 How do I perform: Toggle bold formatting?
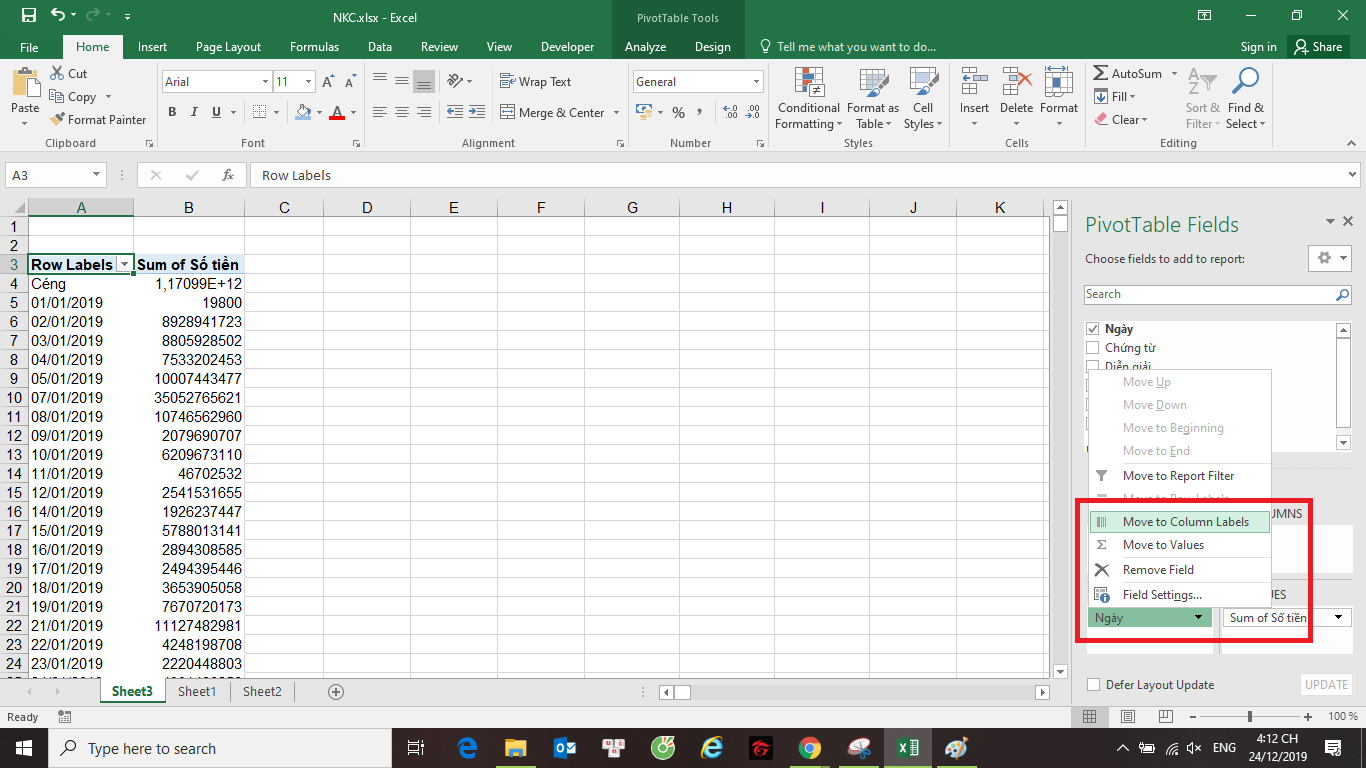[x=172, y=112]
